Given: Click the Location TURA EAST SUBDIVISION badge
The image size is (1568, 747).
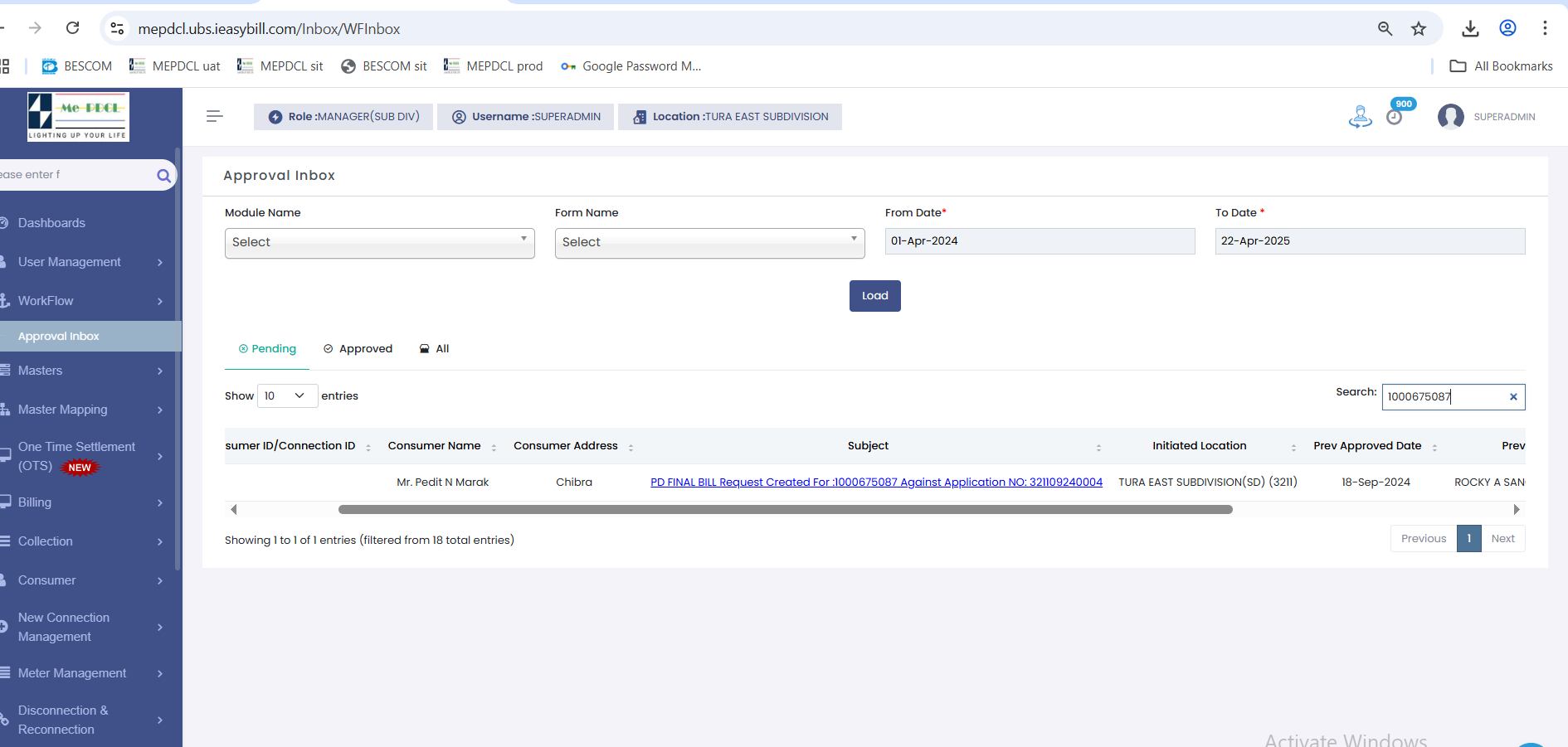Looking at the screenshot, I should click(730, 117).
